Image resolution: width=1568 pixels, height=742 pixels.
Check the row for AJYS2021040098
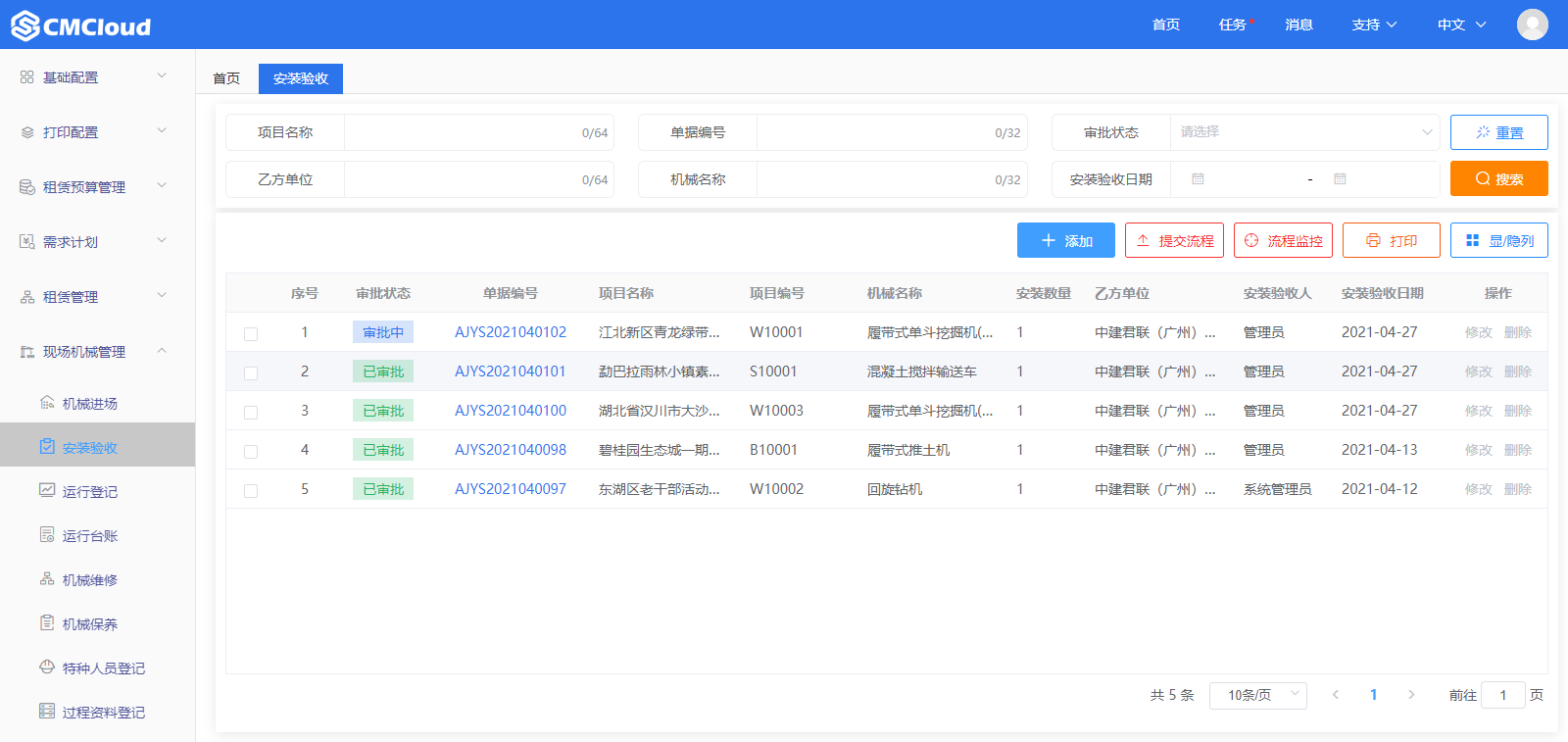pyautogui.click(x=251, y=451)
